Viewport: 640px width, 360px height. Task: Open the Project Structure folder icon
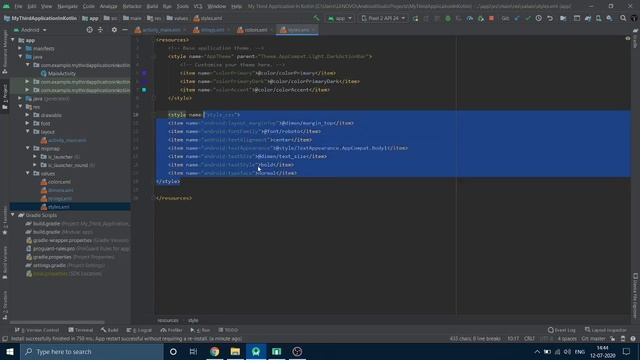click(x=563, y=18)
